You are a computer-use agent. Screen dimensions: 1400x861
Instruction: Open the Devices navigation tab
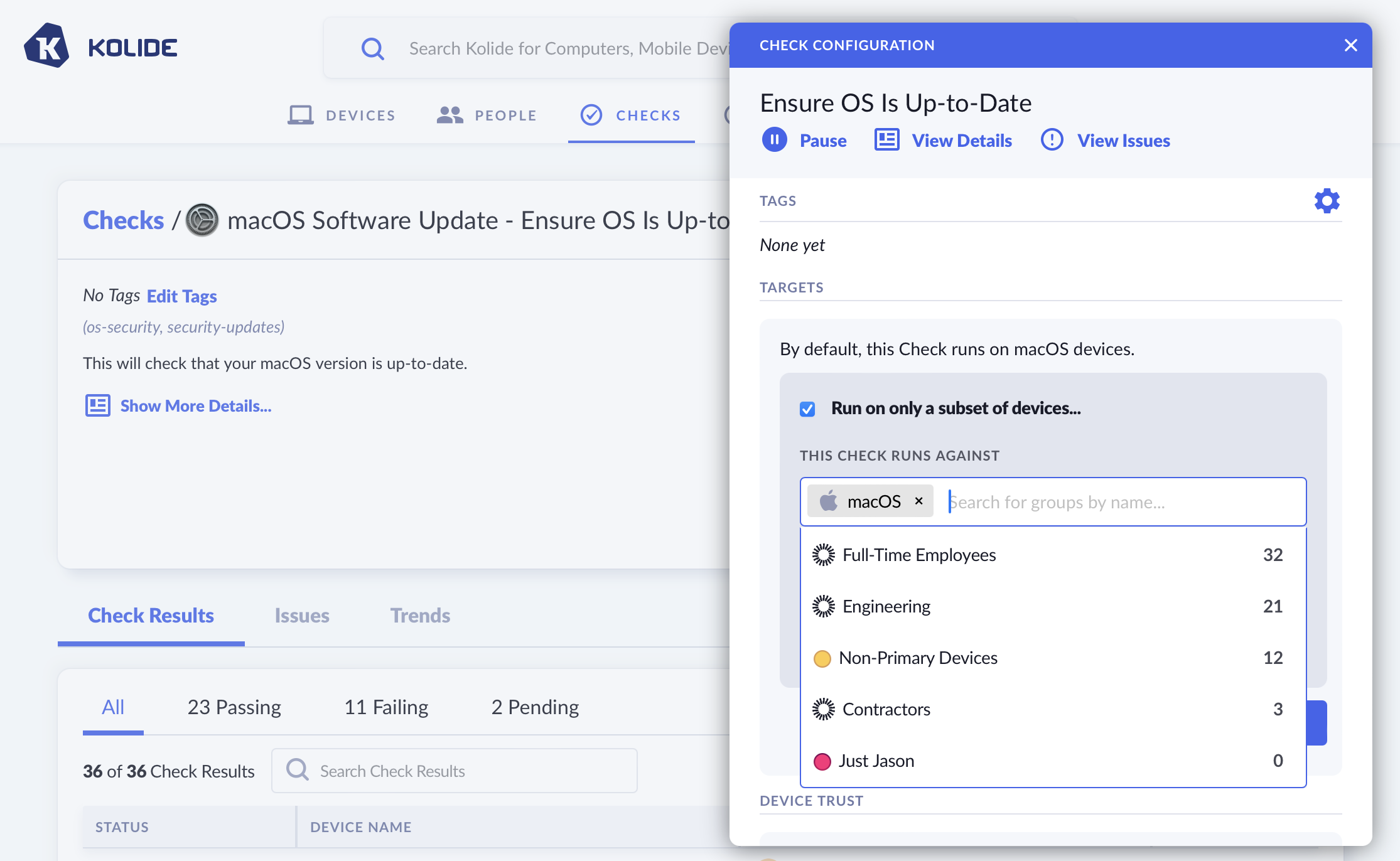click(x=342, y=115)
